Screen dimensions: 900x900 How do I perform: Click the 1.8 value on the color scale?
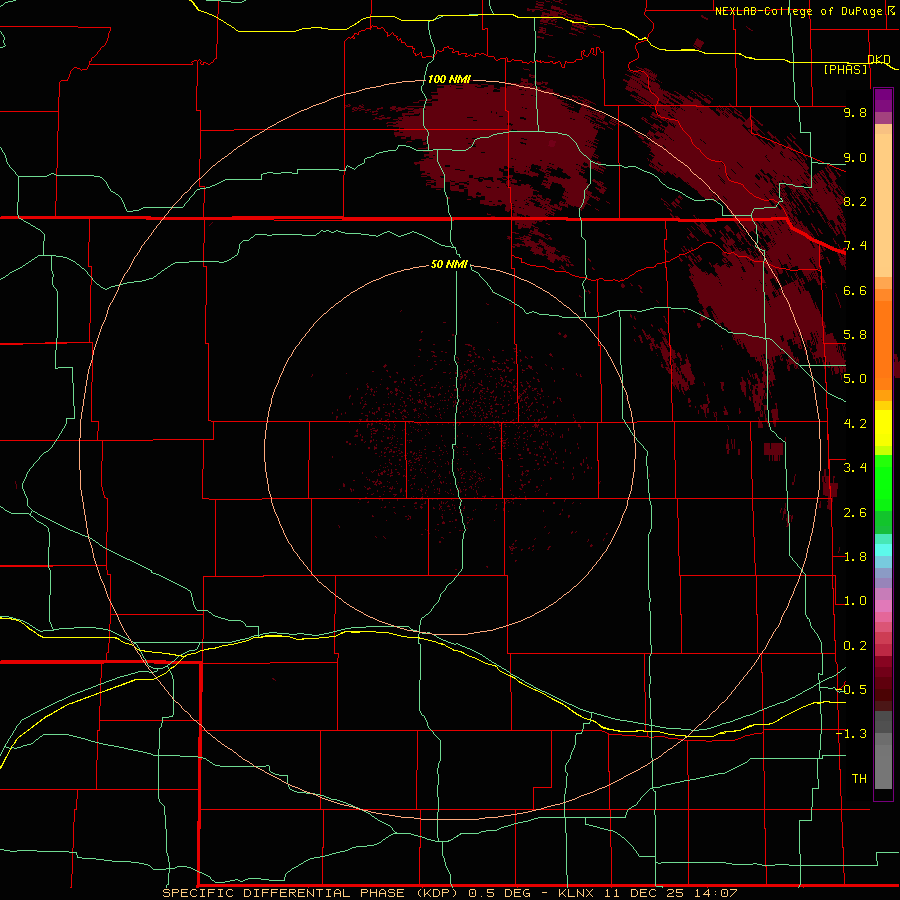click(855, 557)
